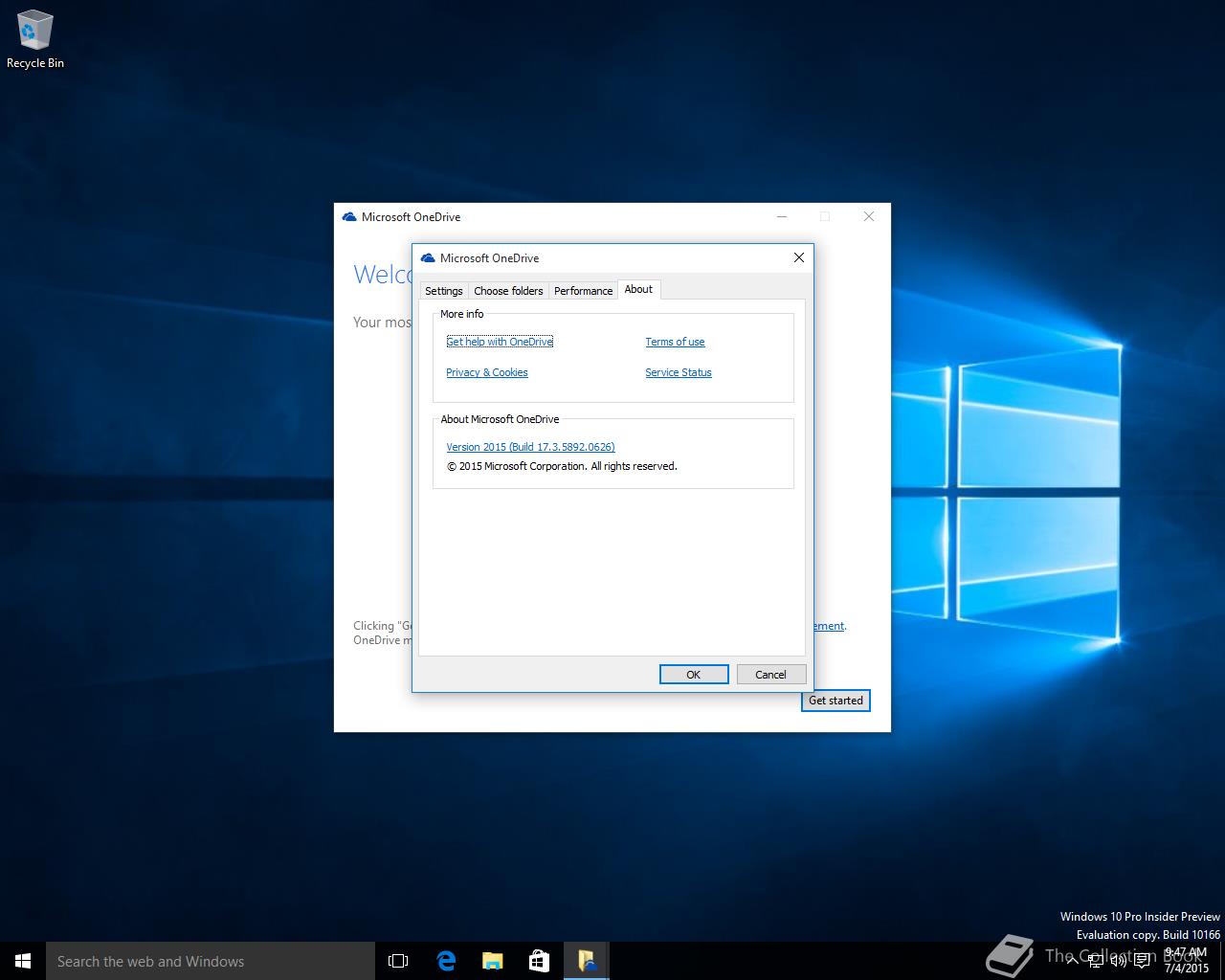Click the More info group label

461,314
